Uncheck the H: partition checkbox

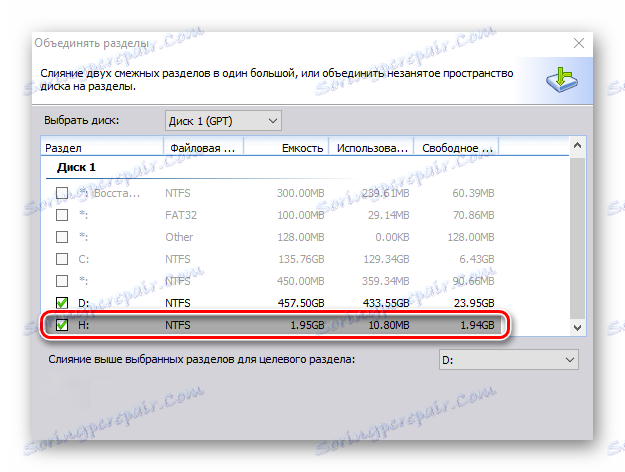[x=62, y=325]
